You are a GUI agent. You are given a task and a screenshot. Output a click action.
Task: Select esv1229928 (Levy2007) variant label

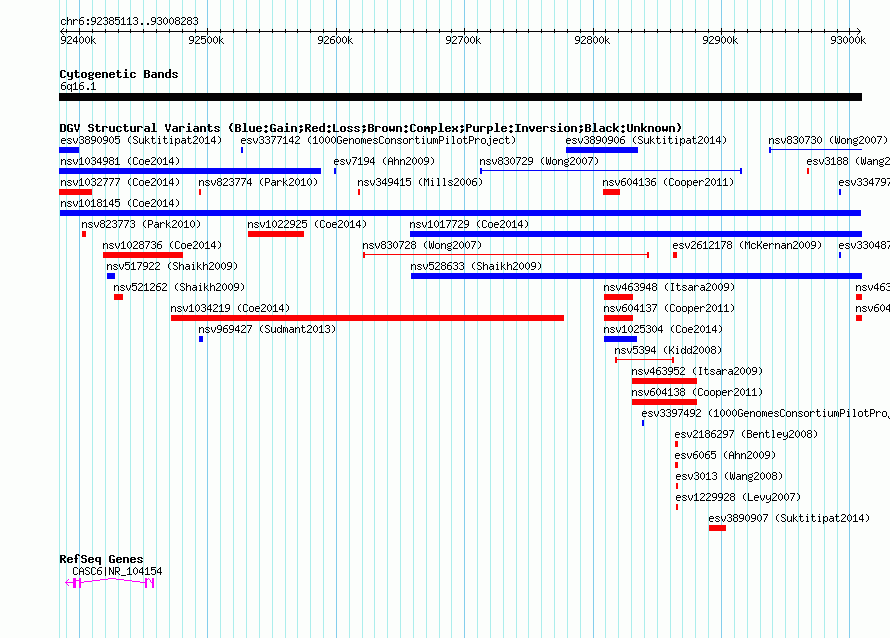point(738,497)
